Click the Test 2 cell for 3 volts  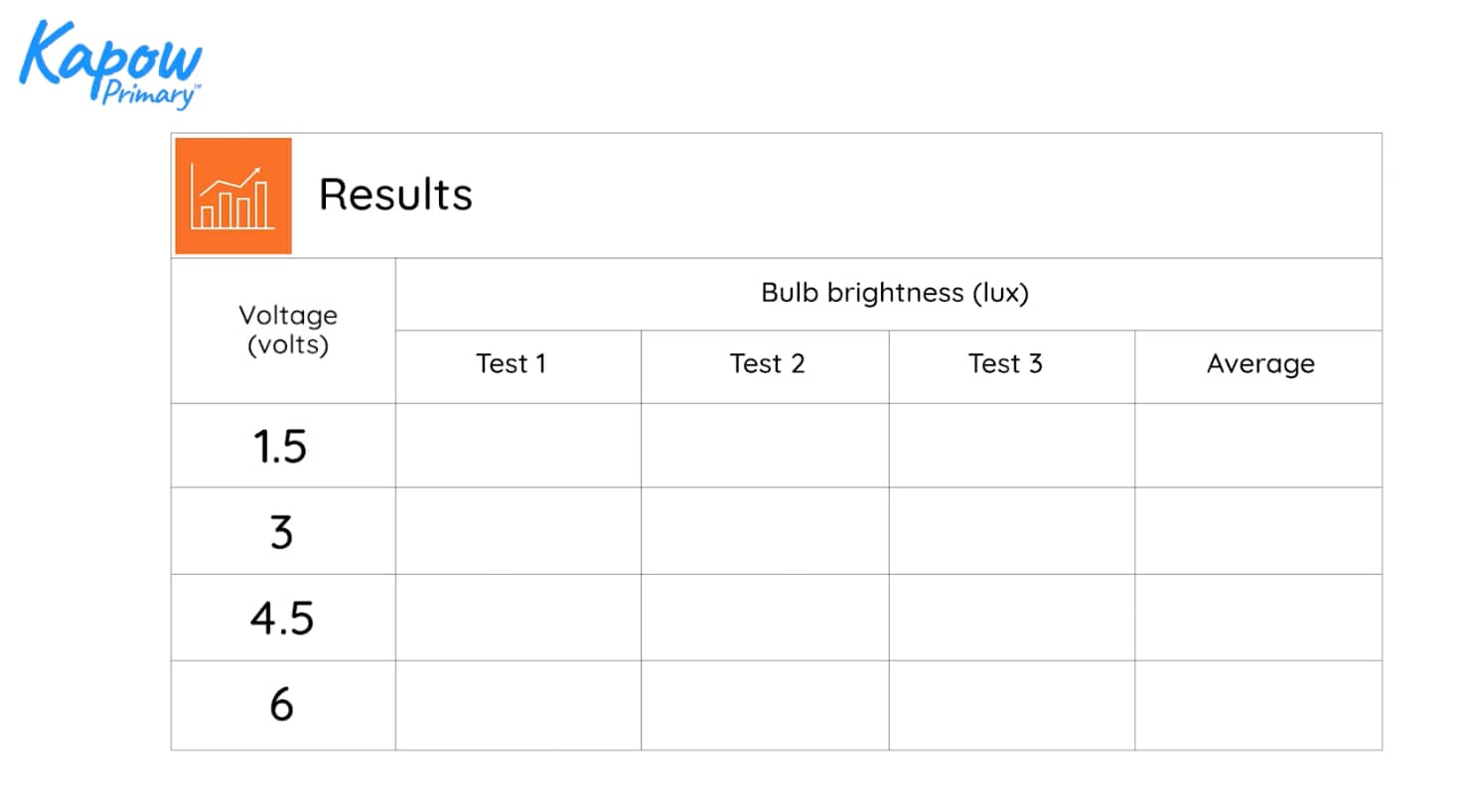coord(765,531)
